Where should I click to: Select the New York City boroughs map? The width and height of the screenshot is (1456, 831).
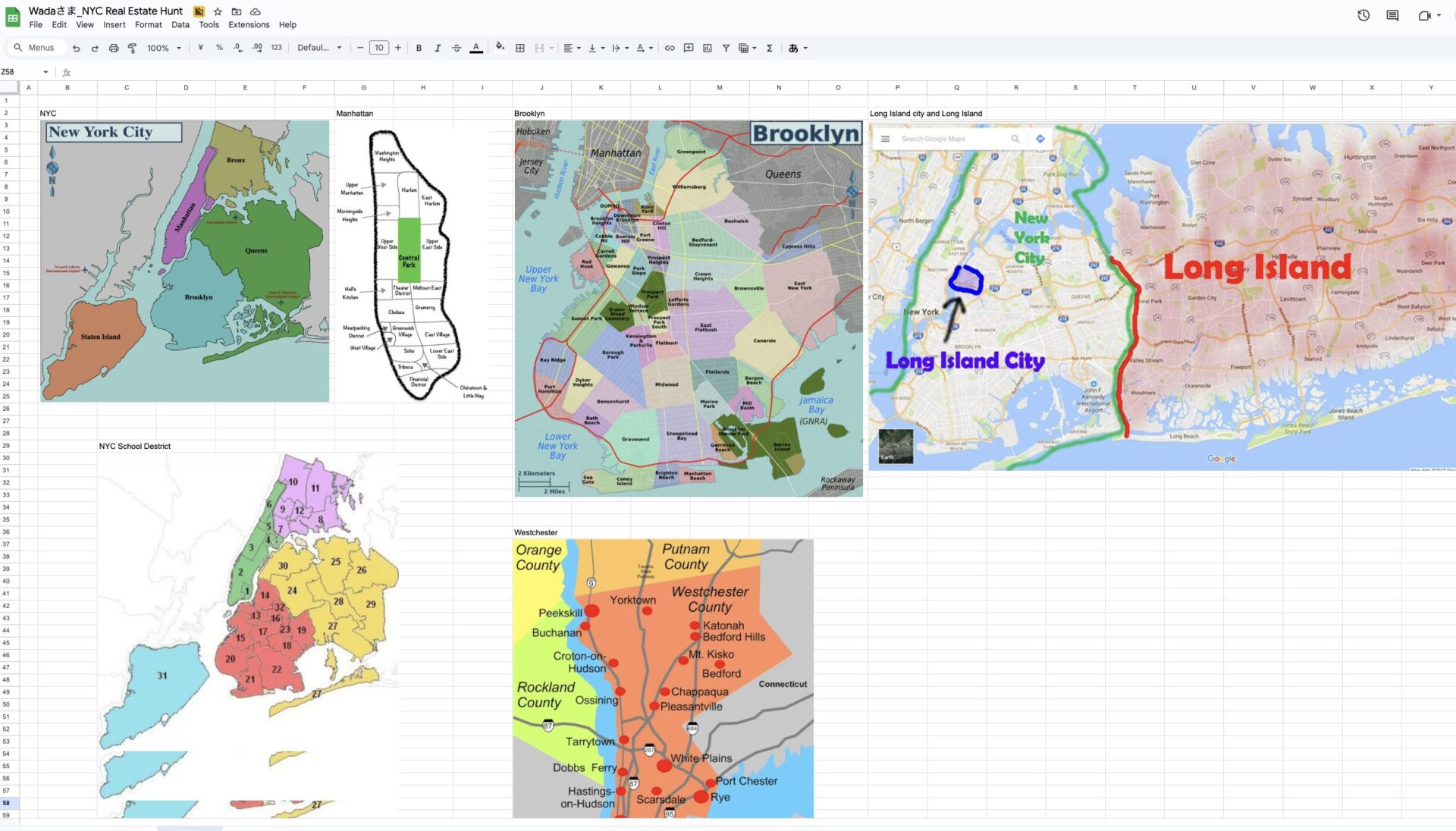[x=185, y=261]
